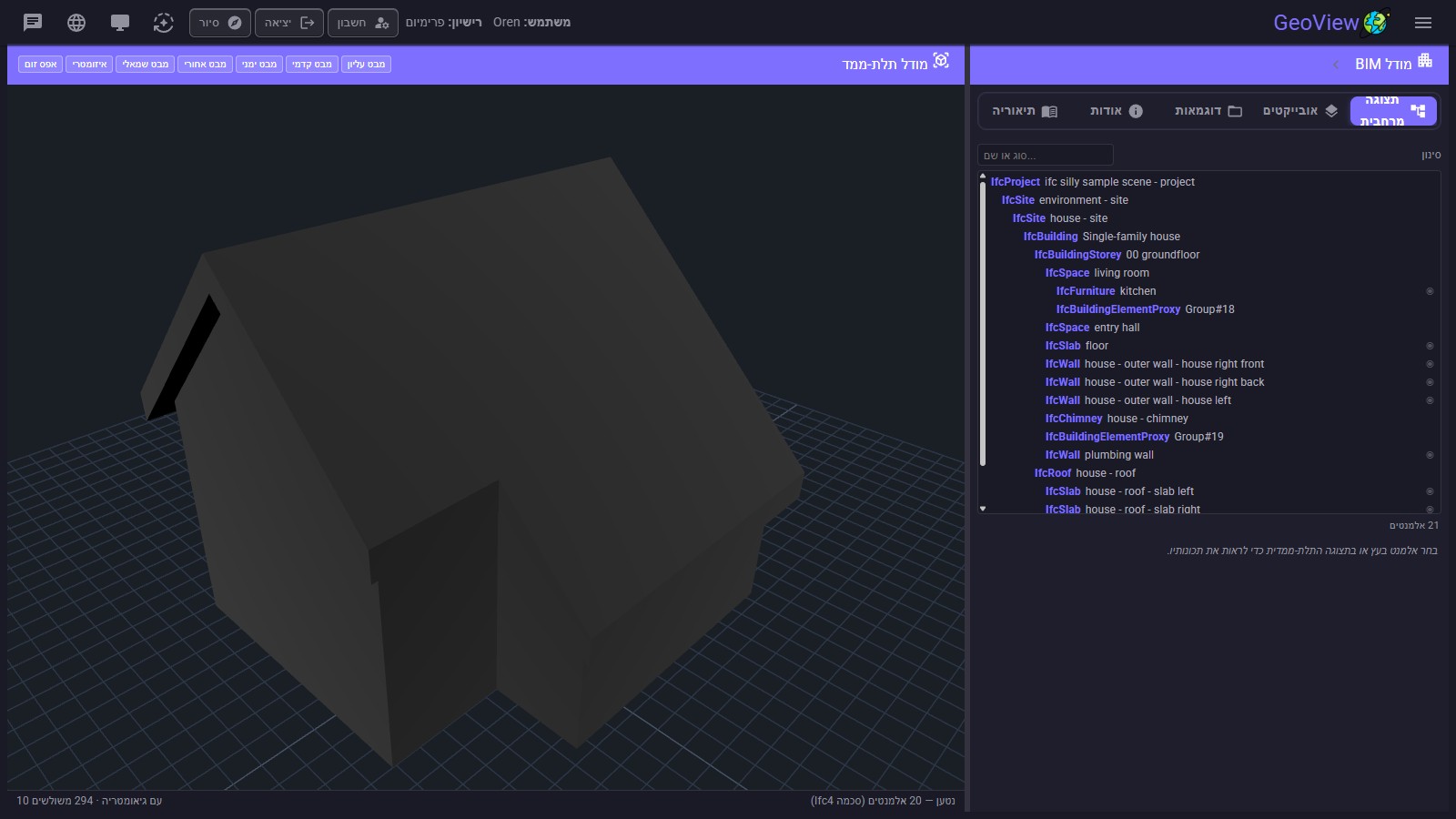Image resolution: width=1456 pixels, height=819 pixels.
Task: Toggle visibility dot of plumbing wall
Action: 1430,455
